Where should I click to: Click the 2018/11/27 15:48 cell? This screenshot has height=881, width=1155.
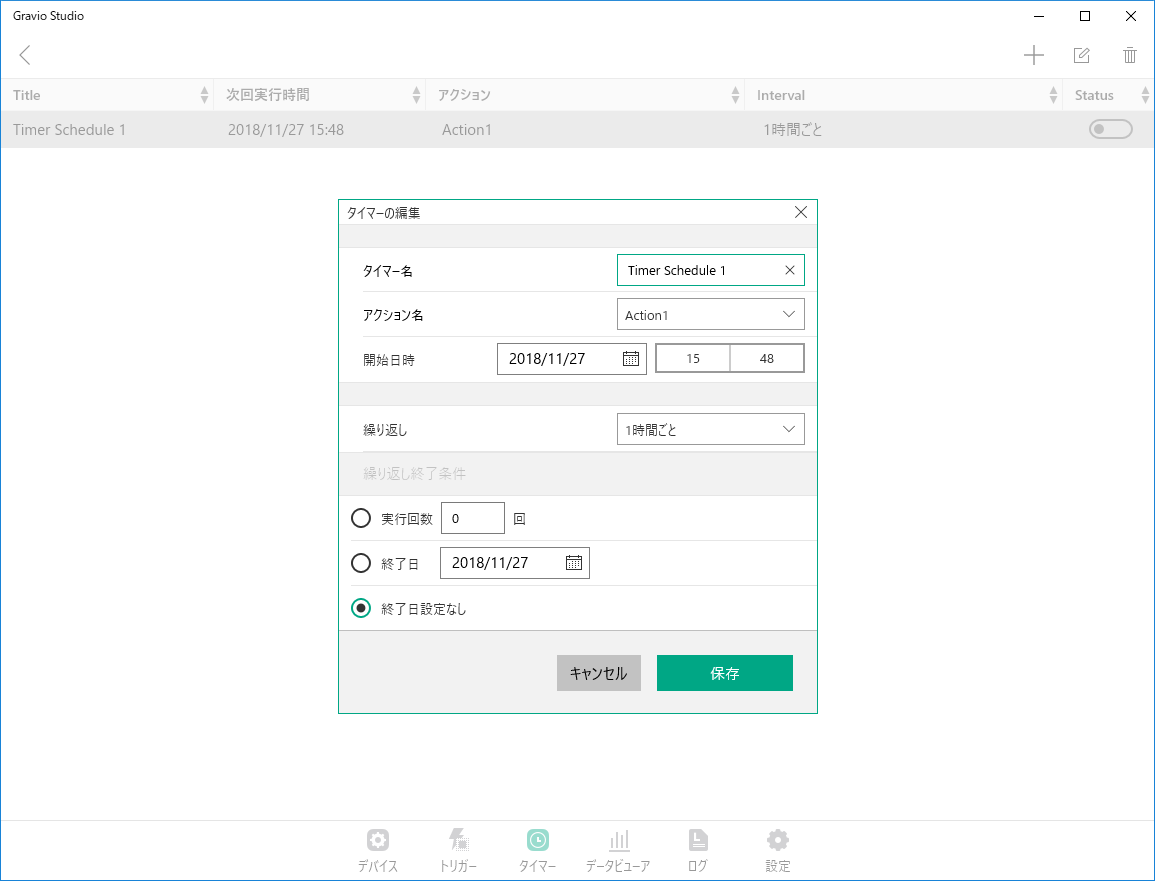(x=286, y=130)
